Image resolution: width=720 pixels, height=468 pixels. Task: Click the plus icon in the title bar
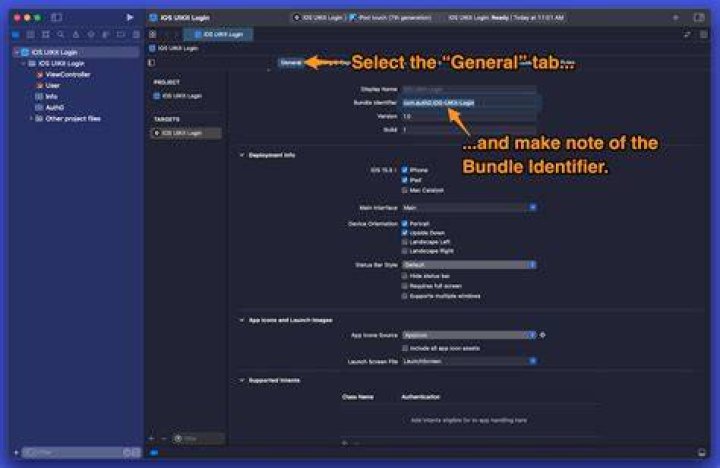coord(675,17)
